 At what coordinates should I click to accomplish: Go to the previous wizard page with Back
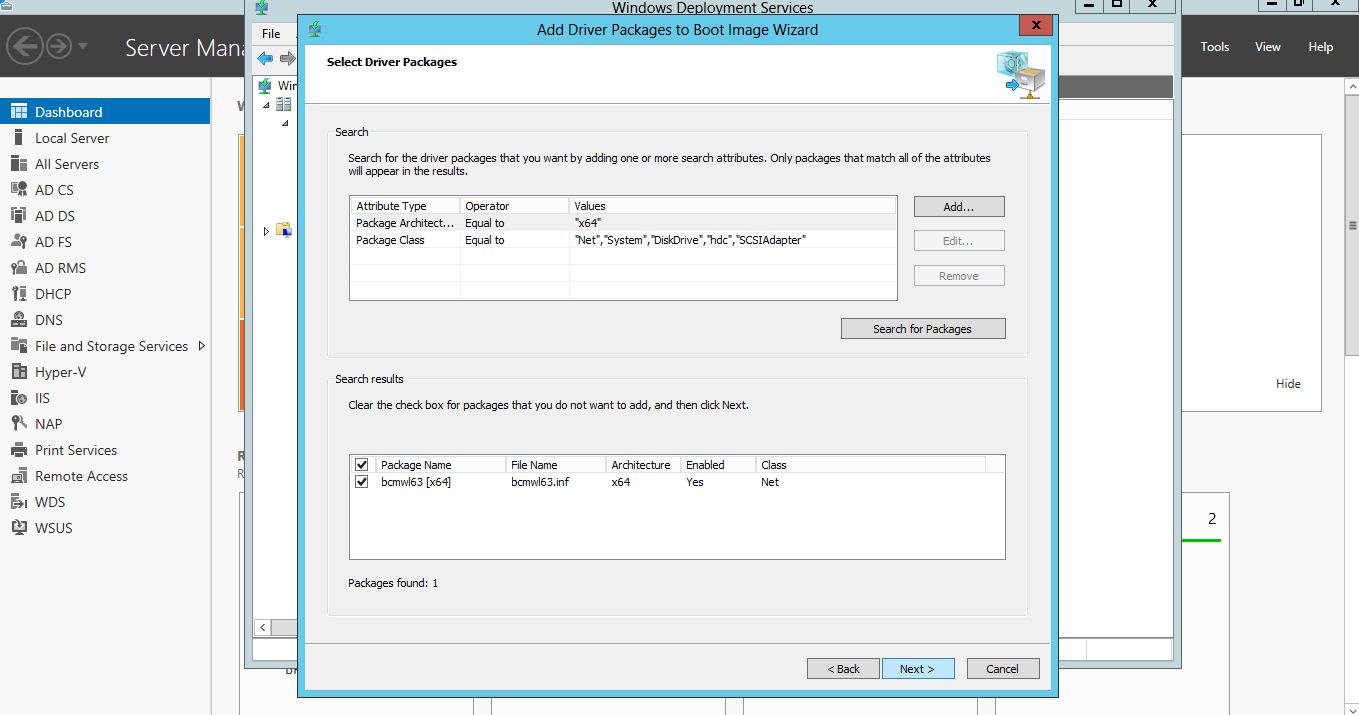[843, 669]
